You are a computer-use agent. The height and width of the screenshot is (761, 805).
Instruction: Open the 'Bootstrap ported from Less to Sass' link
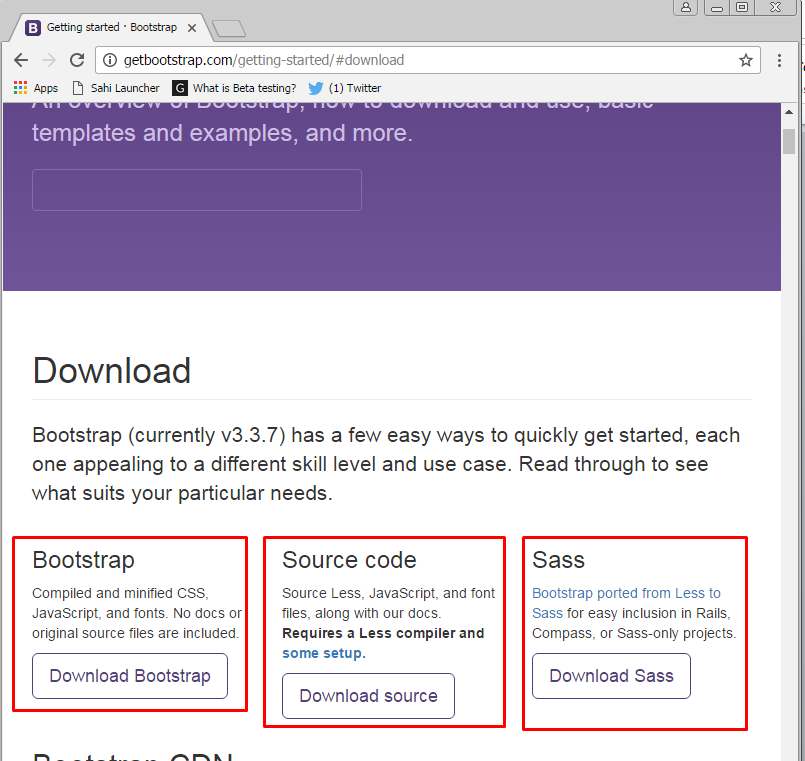click(625, 593)
